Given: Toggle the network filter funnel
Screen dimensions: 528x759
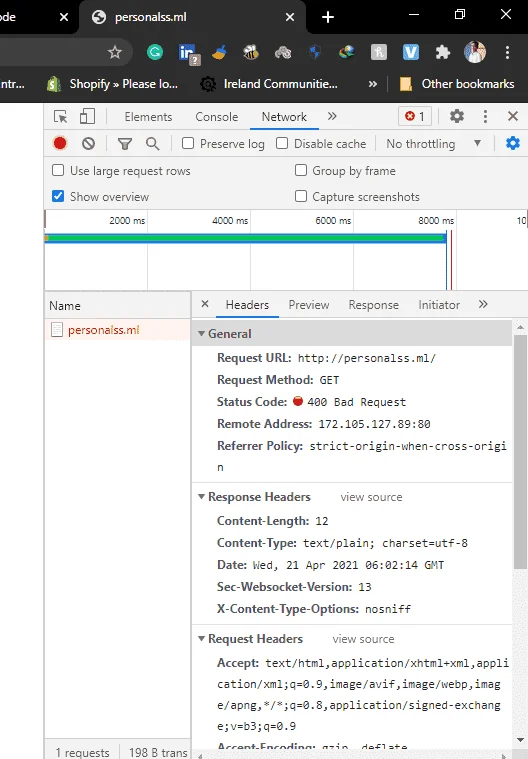Looking at the screenshot, I should pos(125,144).
